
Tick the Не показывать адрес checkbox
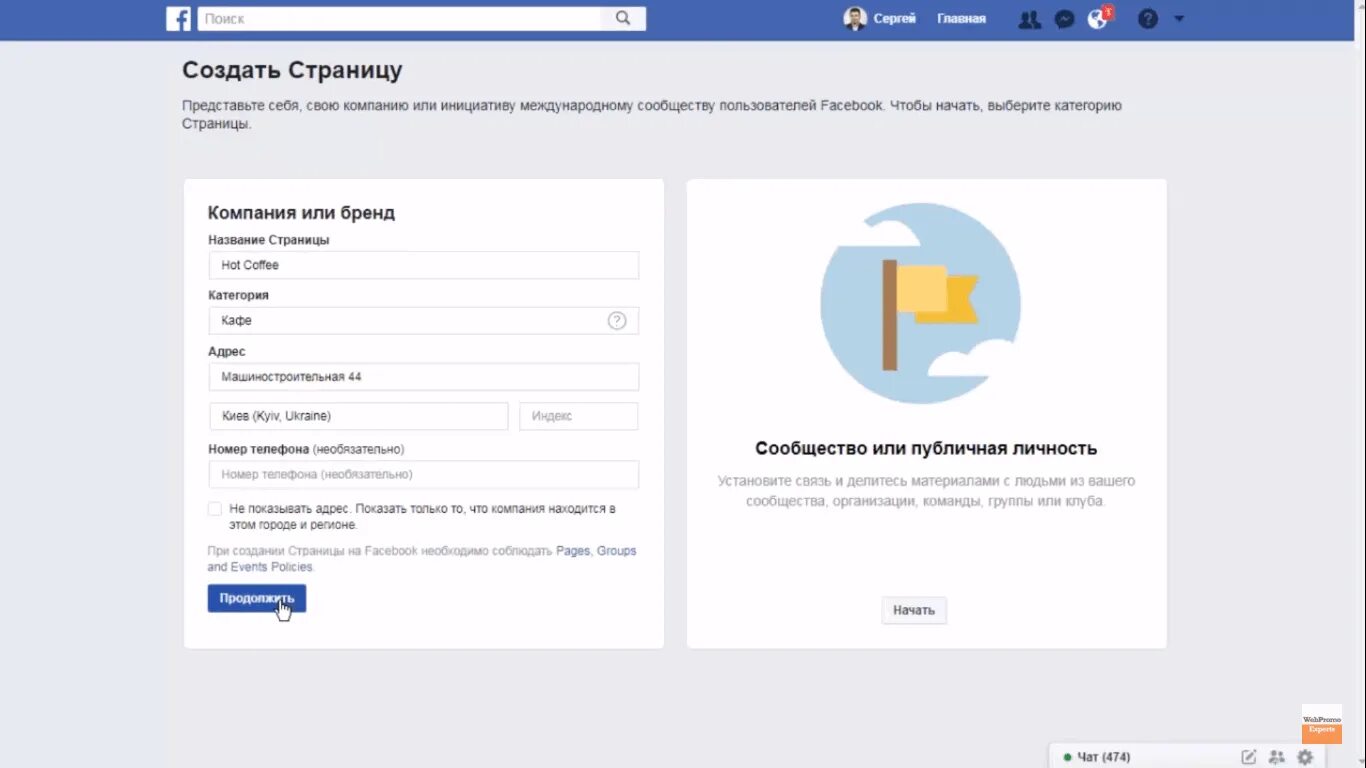[x=215, y=509]
